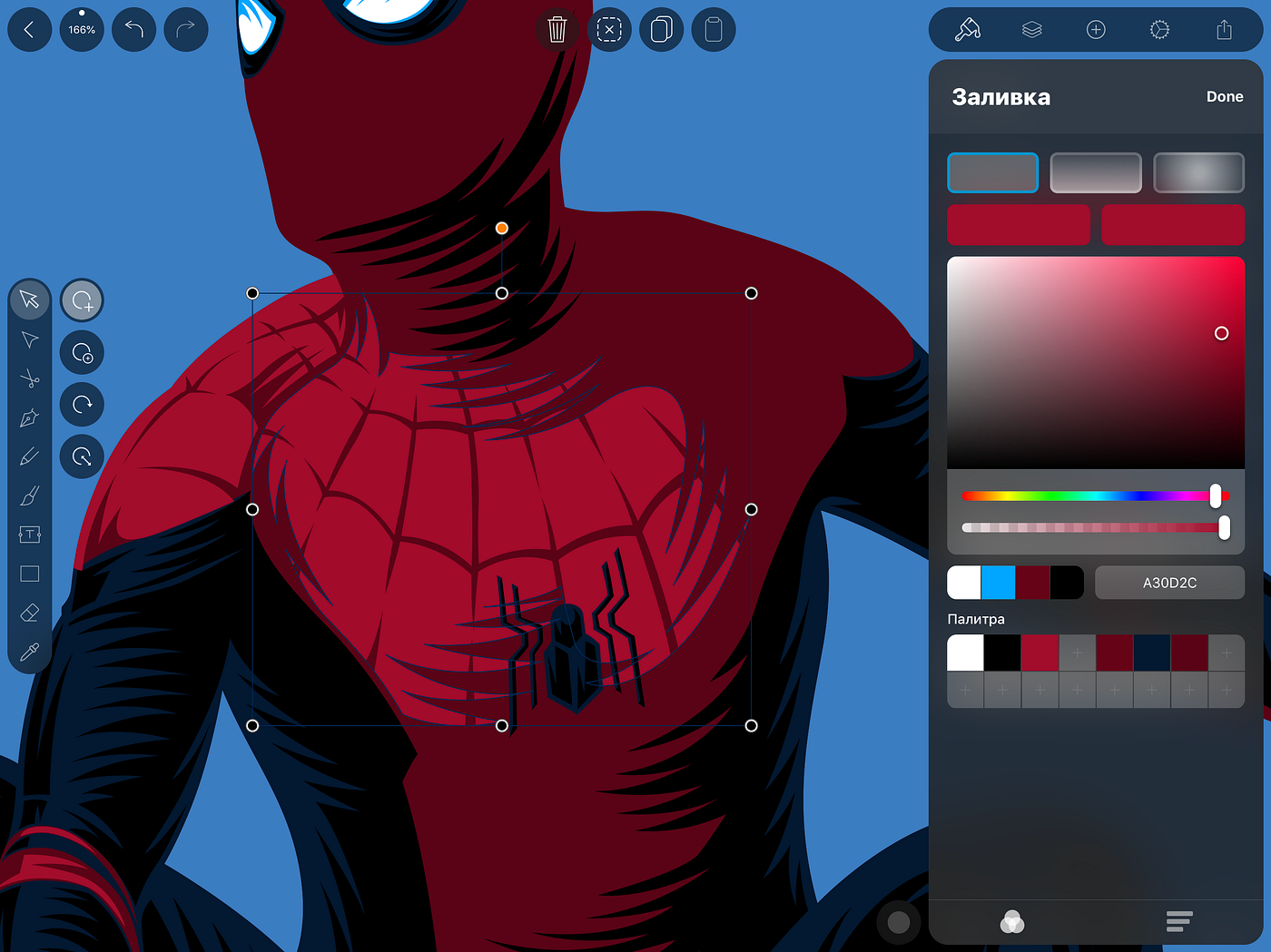Open the Add (plus circle) tab
This screenshot has width=1271, height=952.
coord(1096,30)
